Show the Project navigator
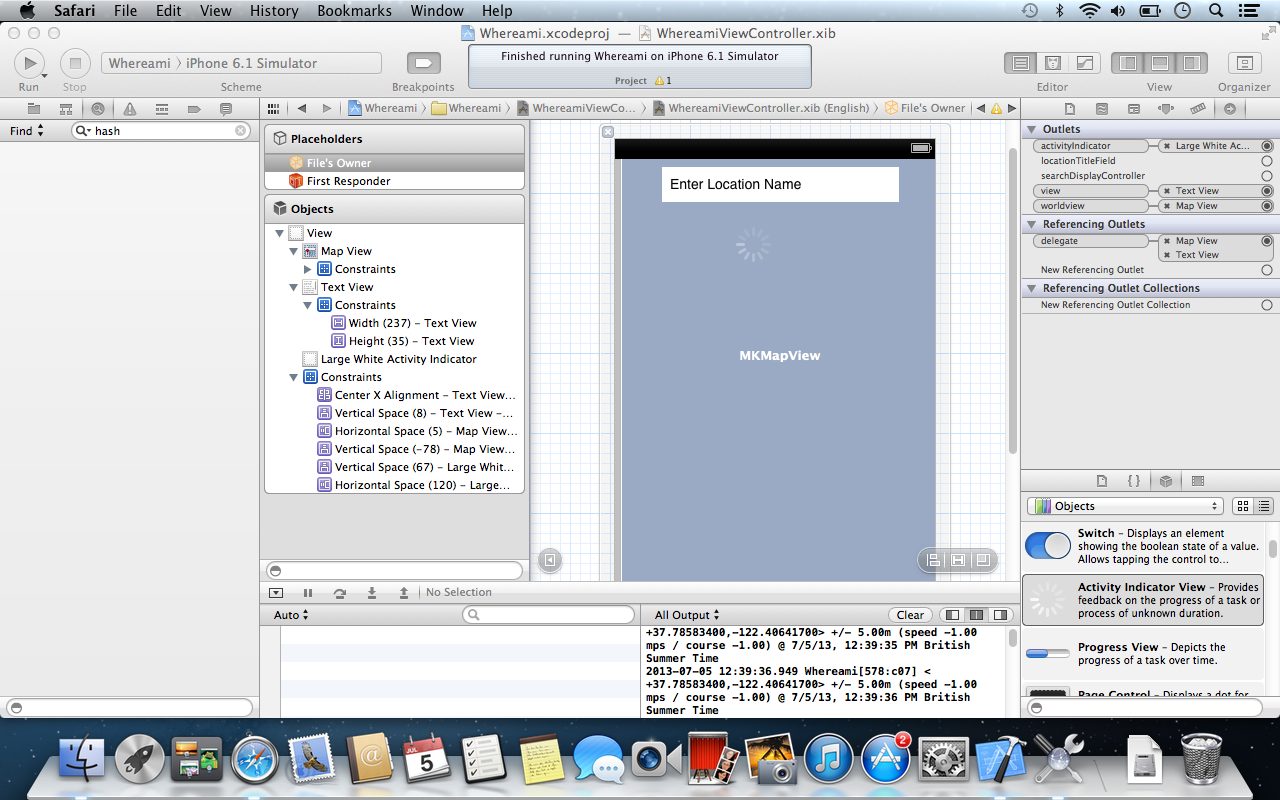The height and width of the screenshot is (800, 1280). (x=34, y=108)
